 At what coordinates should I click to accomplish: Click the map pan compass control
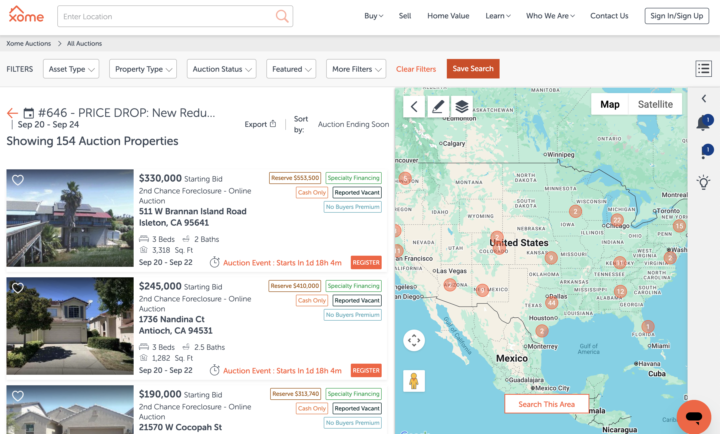pyautogui.click(x=414, y=340)
